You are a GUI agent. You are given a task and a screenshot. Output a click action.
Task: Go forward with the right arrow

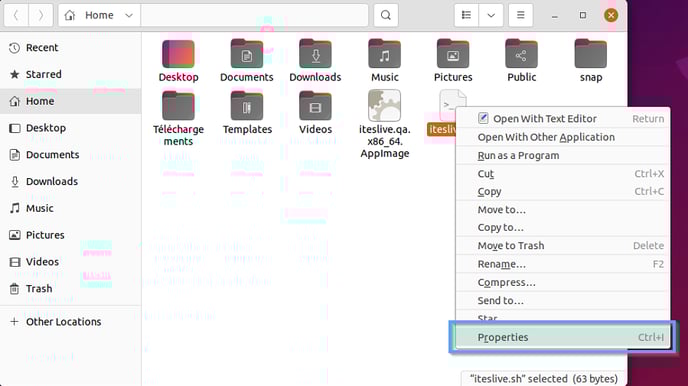pyautogui.click(x=41, y=15)
